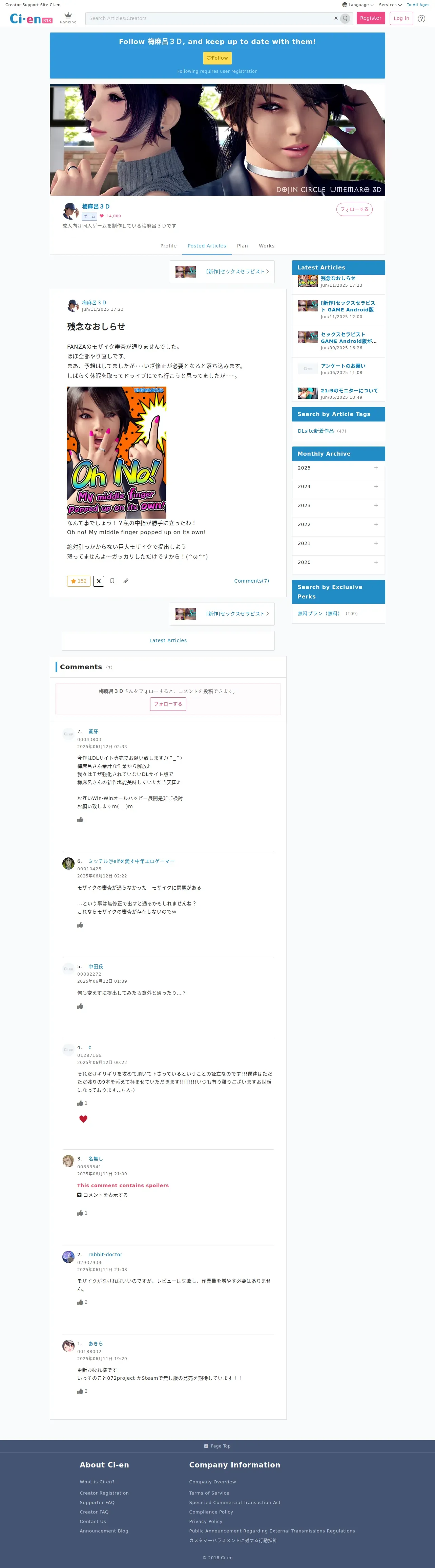The image size is (435, 1568).
Task: Open avatar of commenter 名無し
Action: click(x=68, y=1161)
